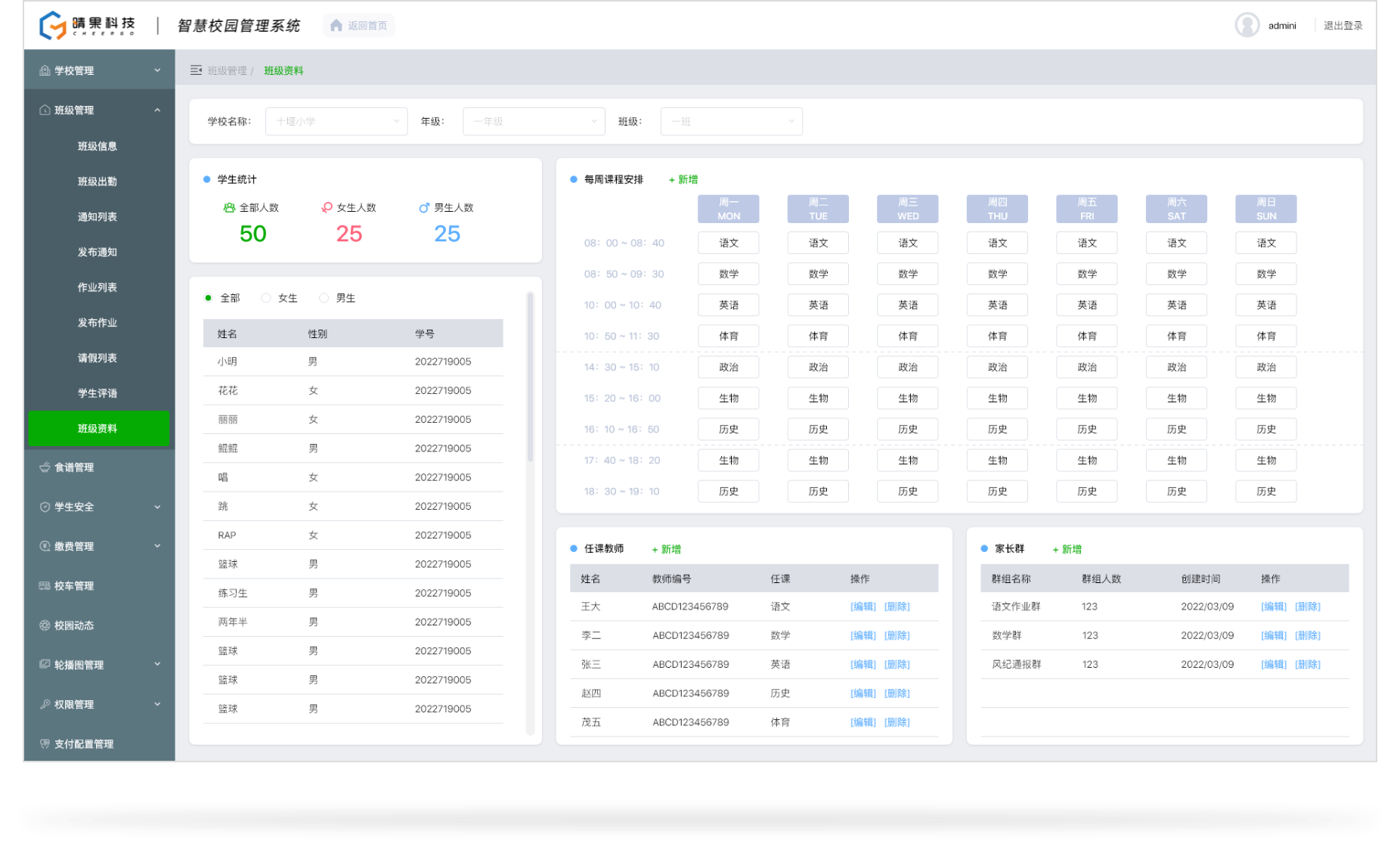Click the 学校管理 building icon
The height and width of the screenshot is (847, 1400).
point(45,70)
